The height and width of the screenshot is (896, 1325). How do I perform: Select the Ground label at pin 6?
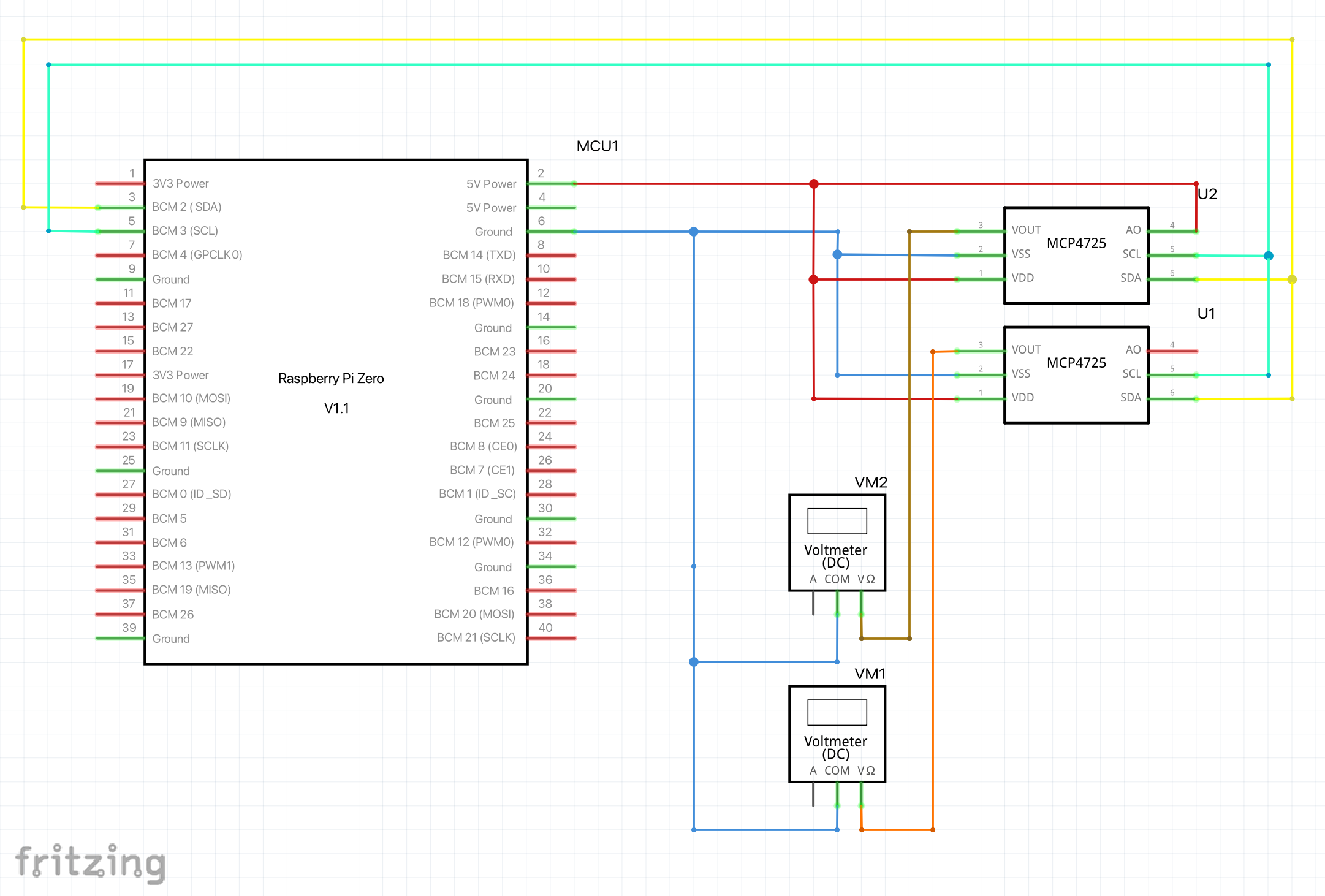tap(493, 232)
